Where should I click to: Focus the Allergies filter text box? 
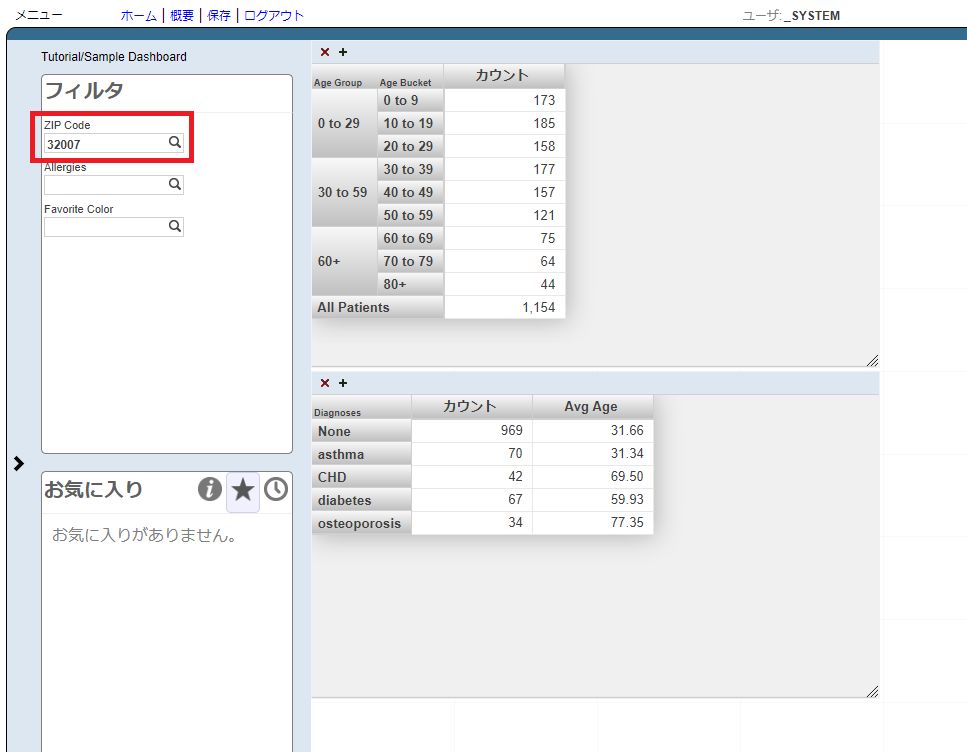tap(104, 185)
